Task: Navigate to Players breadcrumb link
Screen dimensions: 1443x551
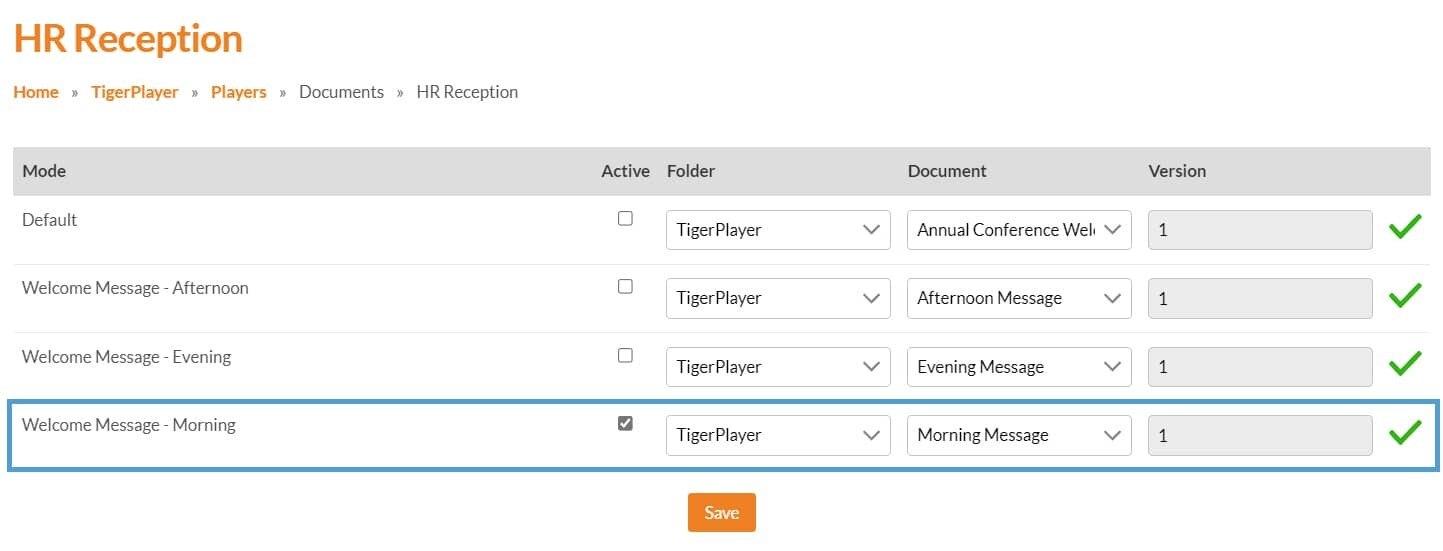Action: [238, 92]
